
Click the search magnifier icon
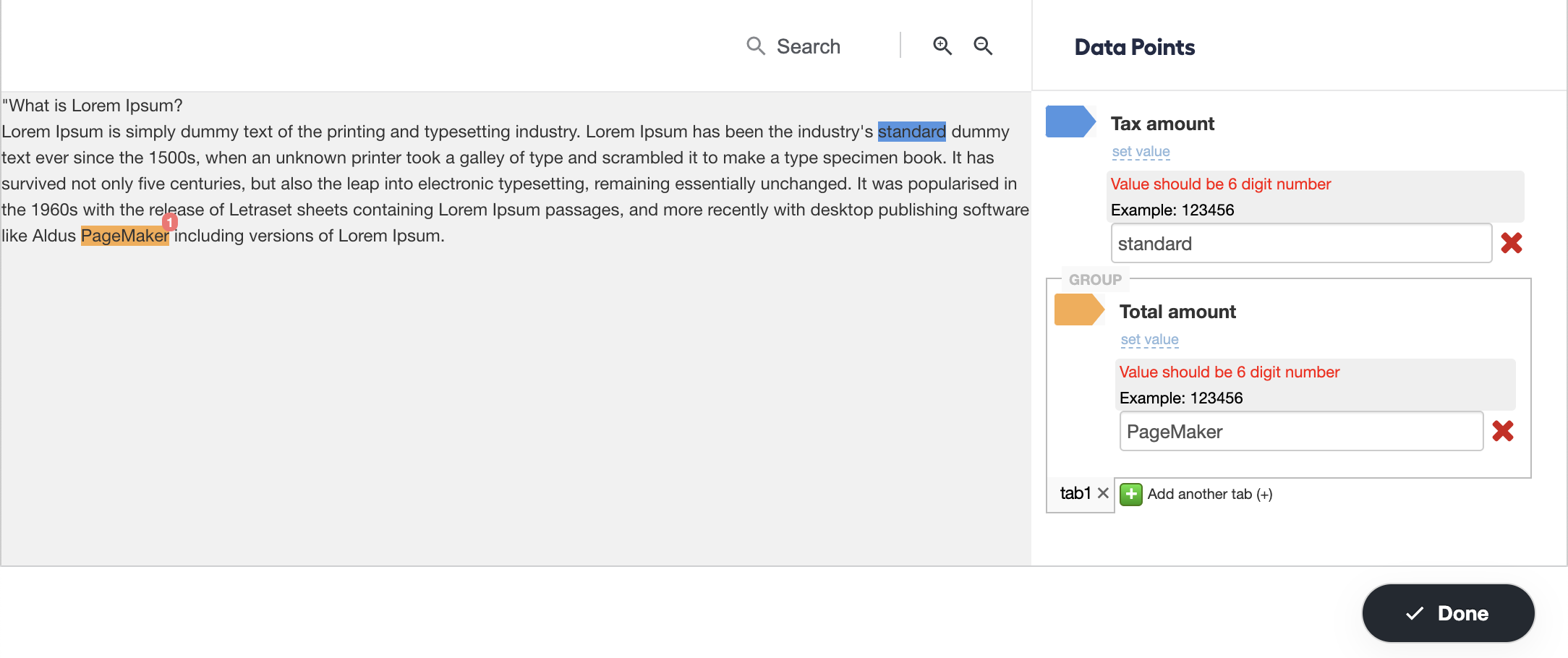tap(756, 46)
